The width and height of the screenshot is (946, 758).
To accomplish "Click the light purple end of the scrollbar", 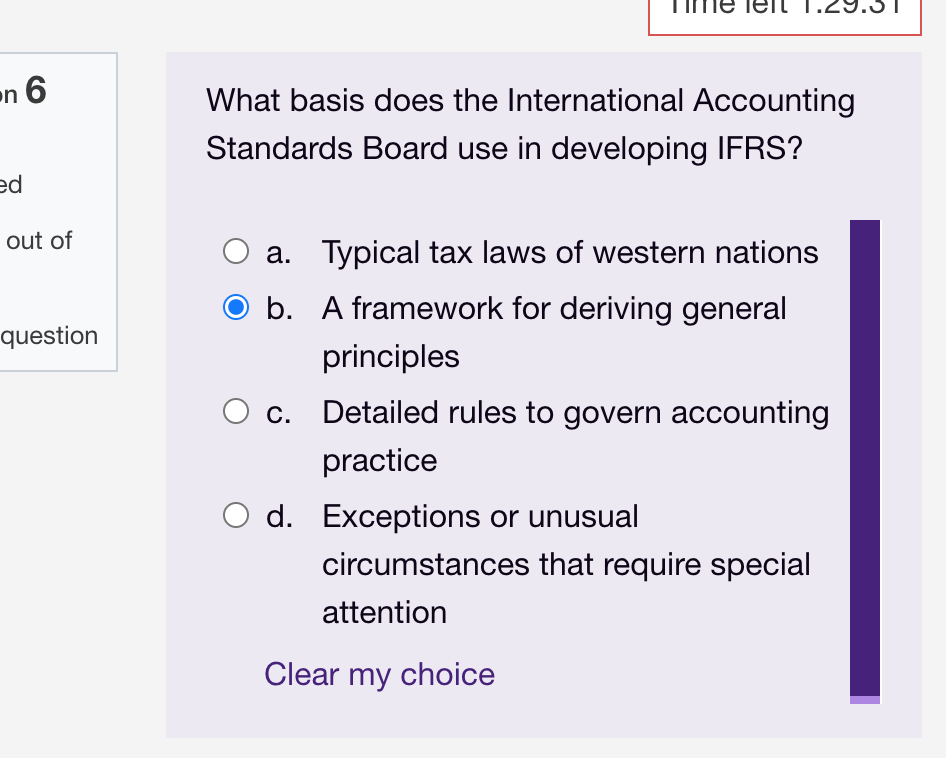I will [x=864, y=700].
